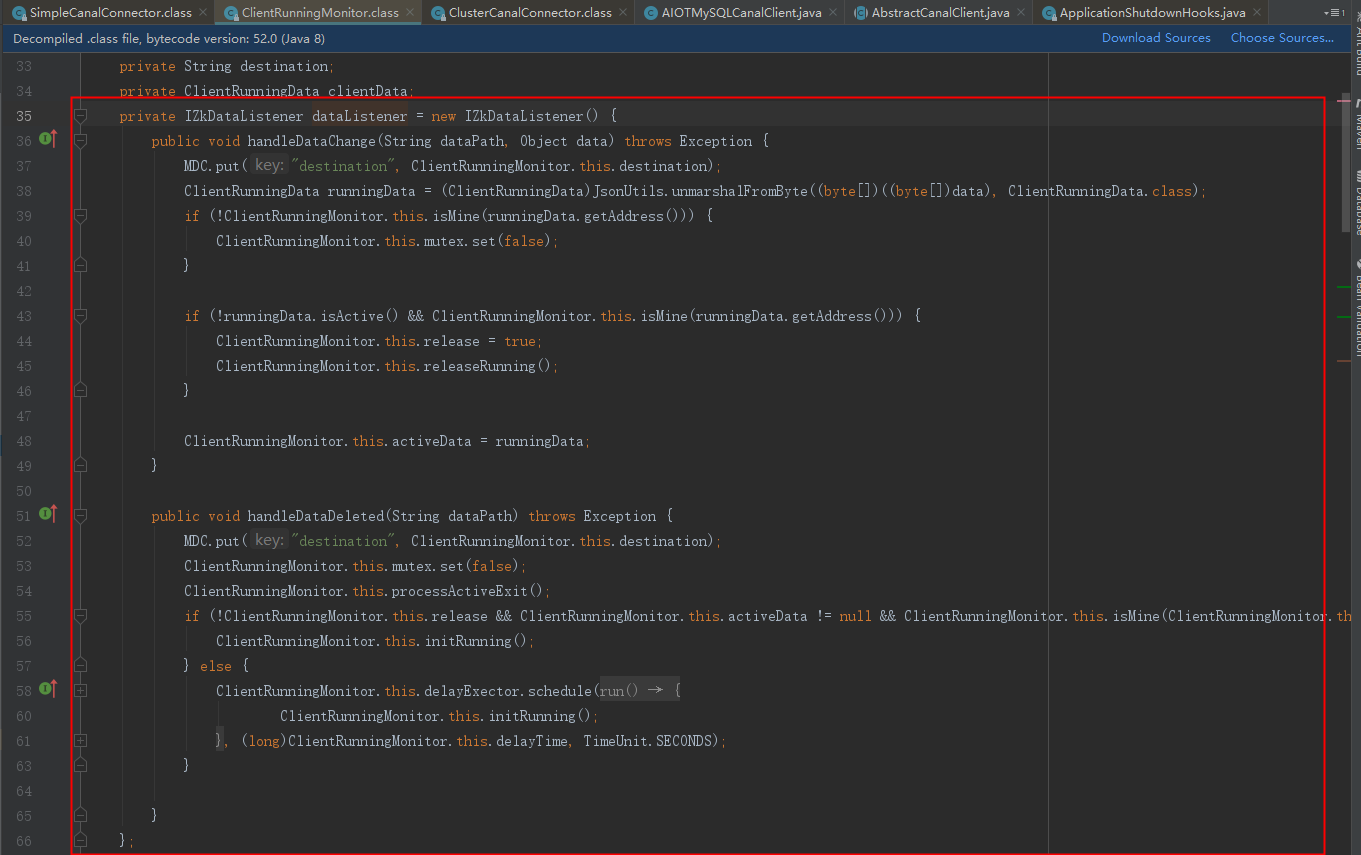Screen dimensions: 1361x855
Task: Close the SimpleCanalConnector.class tab
Action: [x=203, y=13]
